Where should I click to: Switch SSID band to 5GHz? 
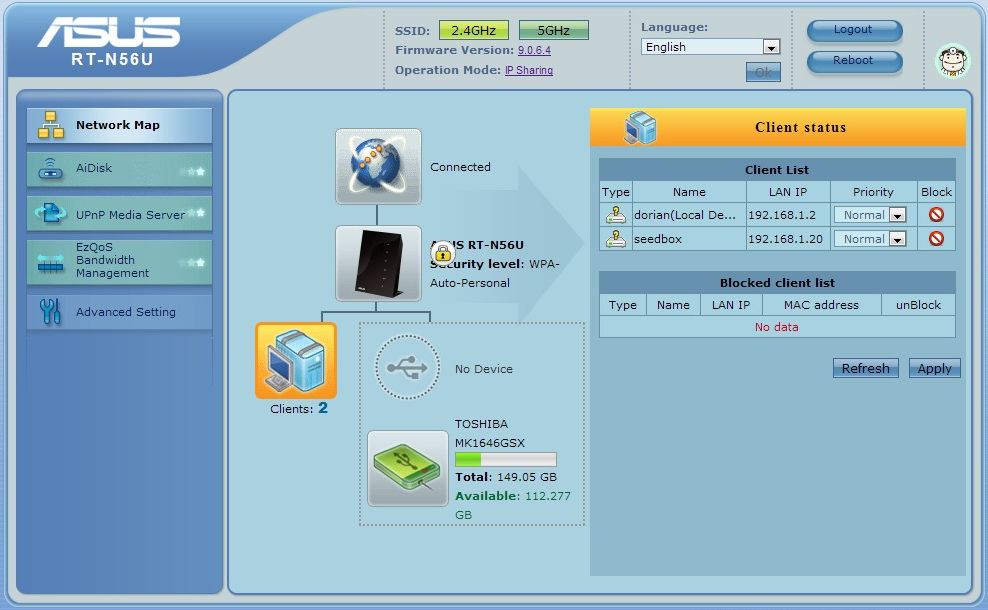[x=553, y=30]
